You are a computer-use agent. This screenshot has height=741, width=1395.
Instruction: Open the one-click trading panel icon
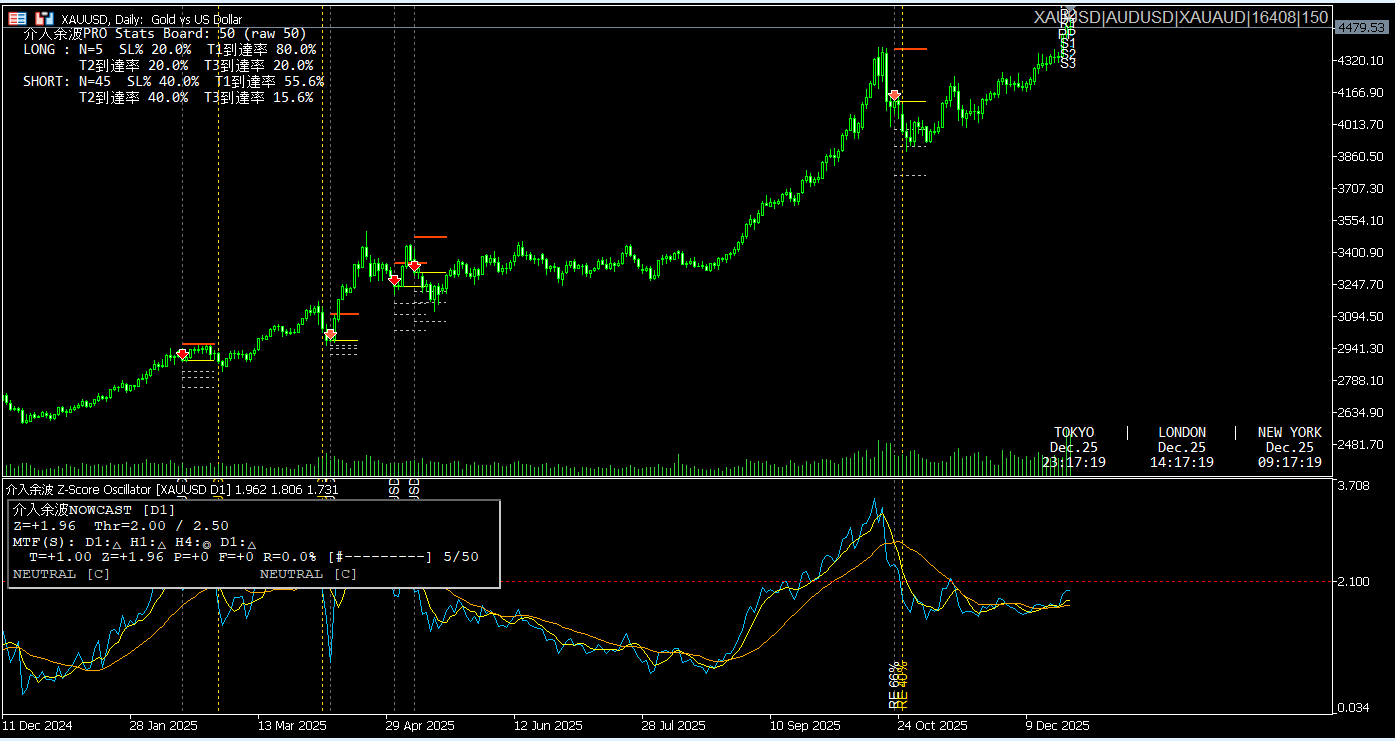coord(44,19)
